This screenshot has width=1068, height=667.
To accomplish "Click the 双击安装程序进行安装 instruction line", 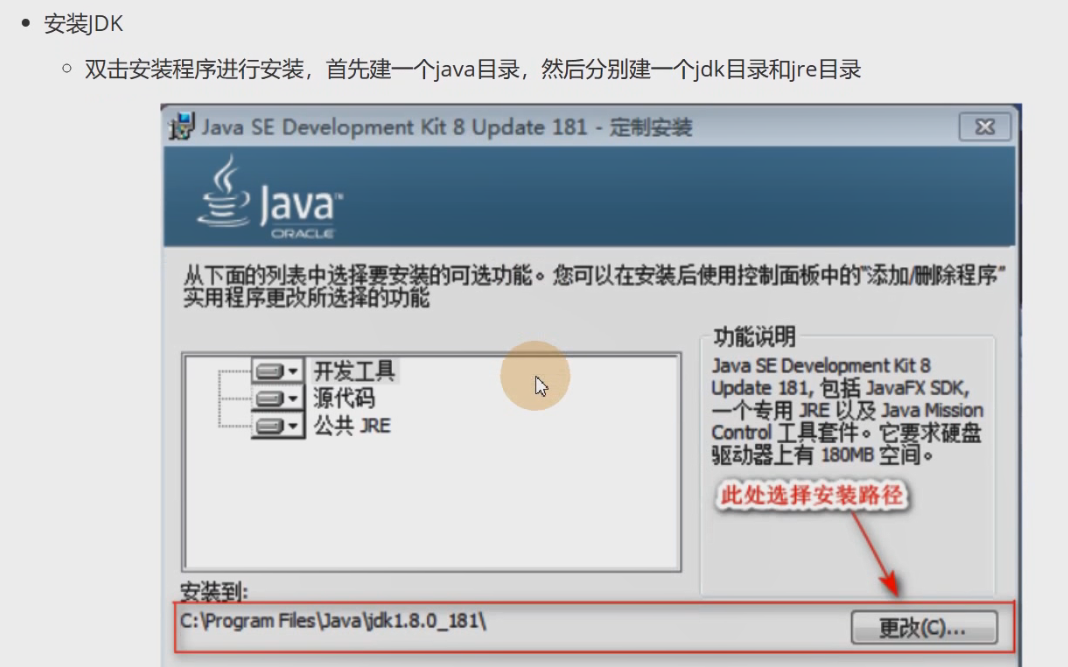I will pyautogui.click(x=473, y=69).
